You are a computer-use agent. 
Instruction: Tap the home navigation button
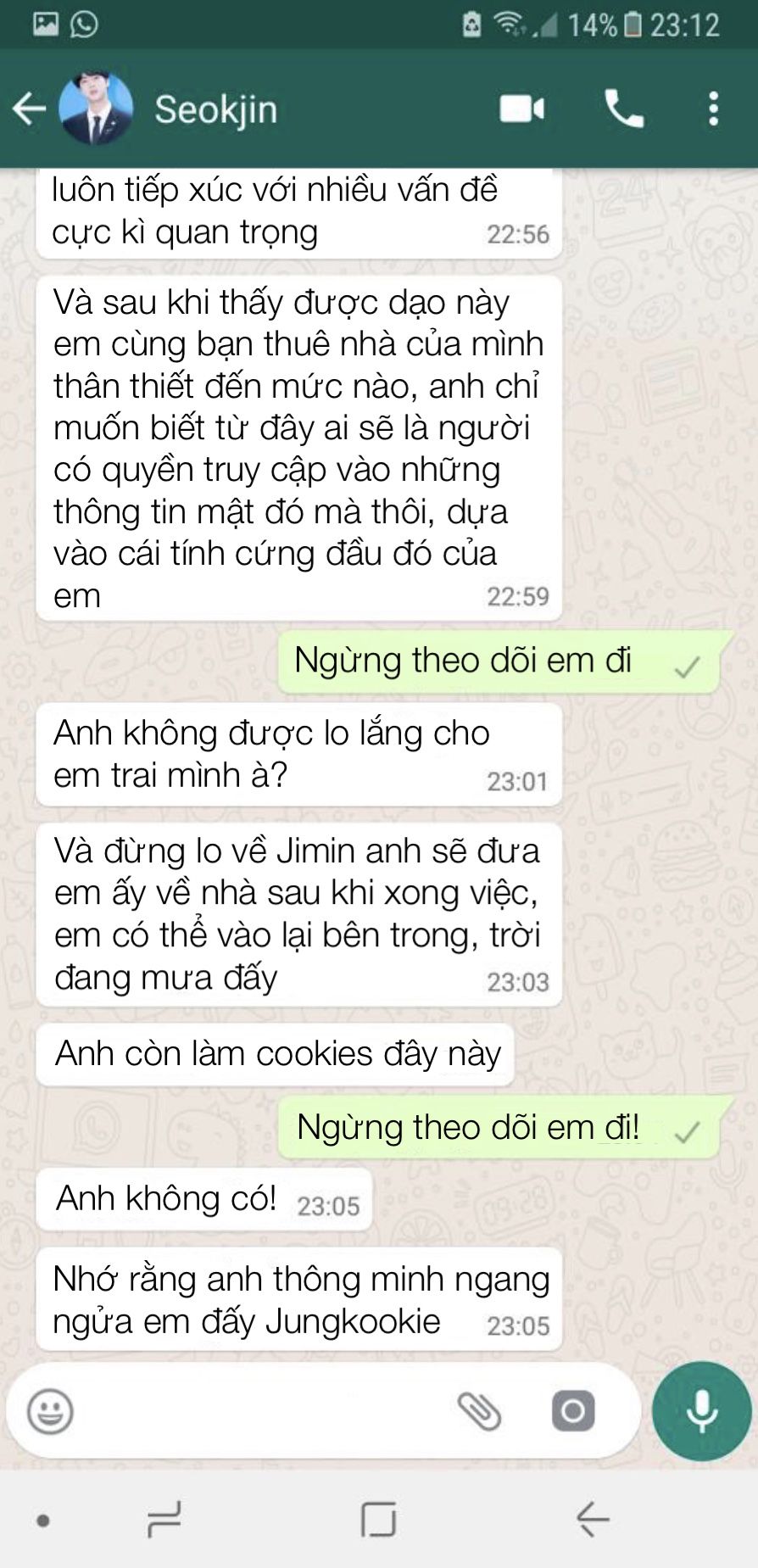[378, 1520]
